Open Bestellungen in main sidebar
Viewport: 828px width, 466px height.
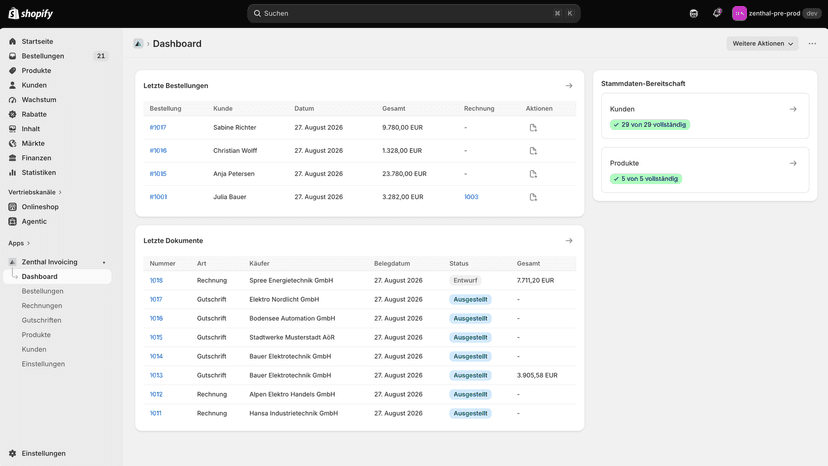43,56
